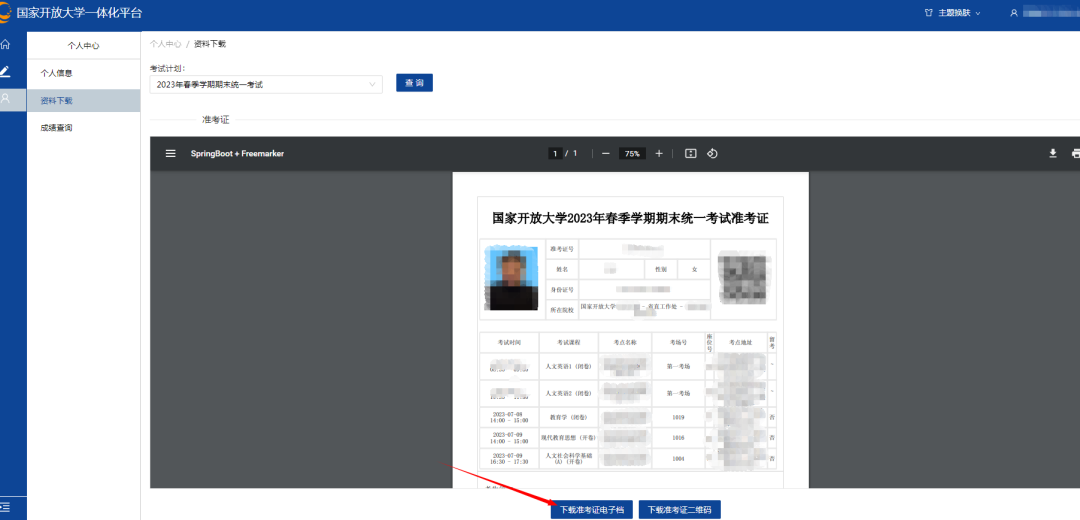The width and height of the screenshot is (1080, 520).
Task: Click the 人文英语1 (闭卷) course cell
Action: coord(568,366)
